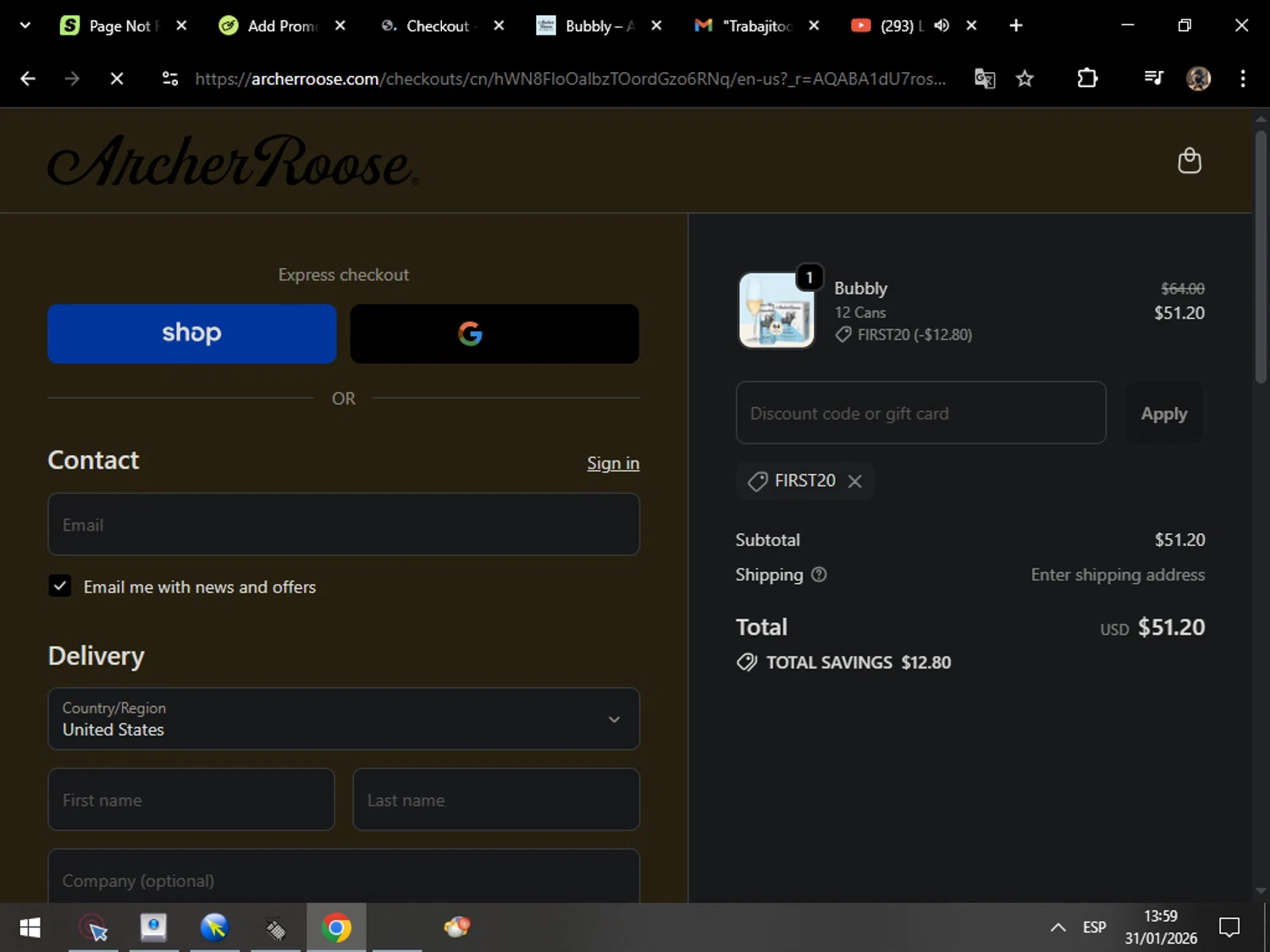The width and height of the screenshot is (1270, 952).
Task: Focus the Discount code or gift card field
Action: click(921, 413)
